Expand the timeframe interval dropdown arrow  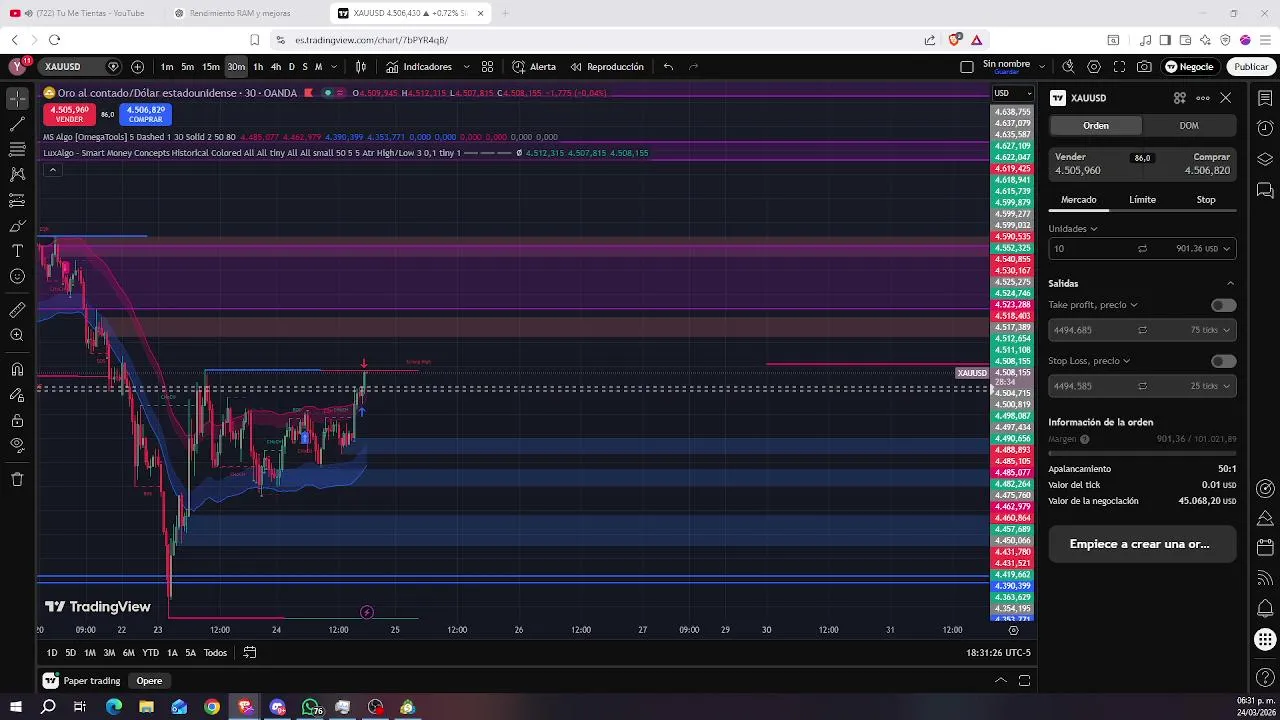point(334,67)
